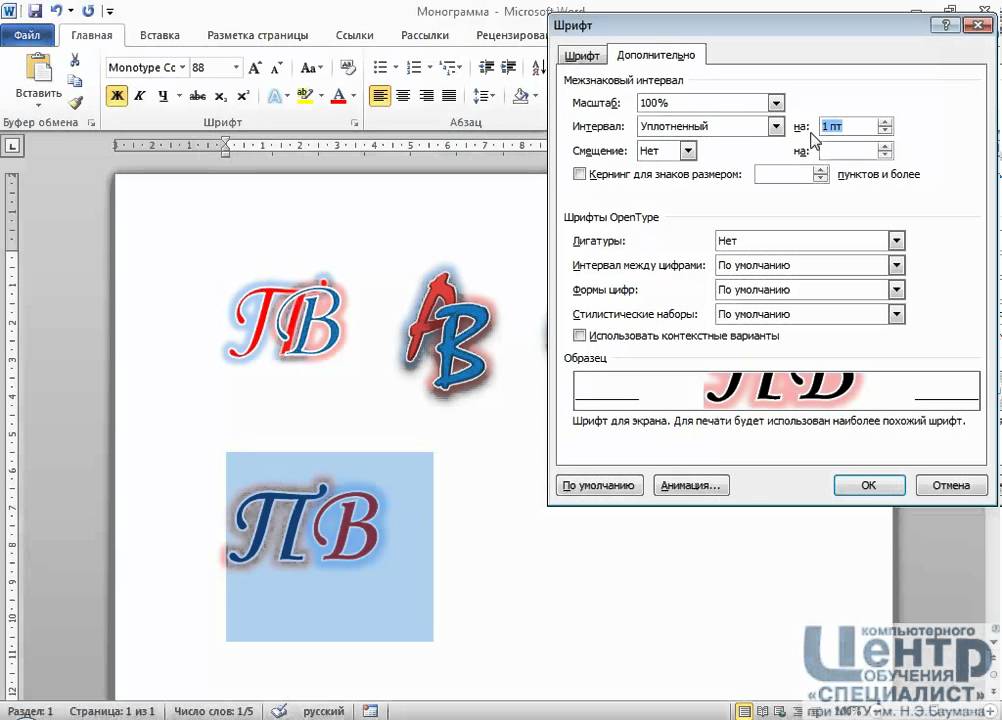The width and height of the screenshot is (1002, 720).
Task: Open Text Effects glowing A
Action: [275, 96]
